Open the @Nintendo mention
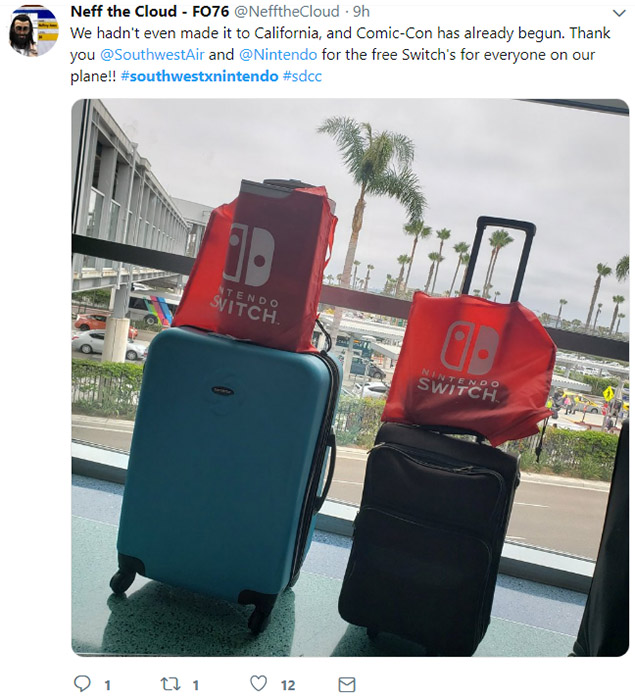635x700 pixels. click(x=278, y=54)
